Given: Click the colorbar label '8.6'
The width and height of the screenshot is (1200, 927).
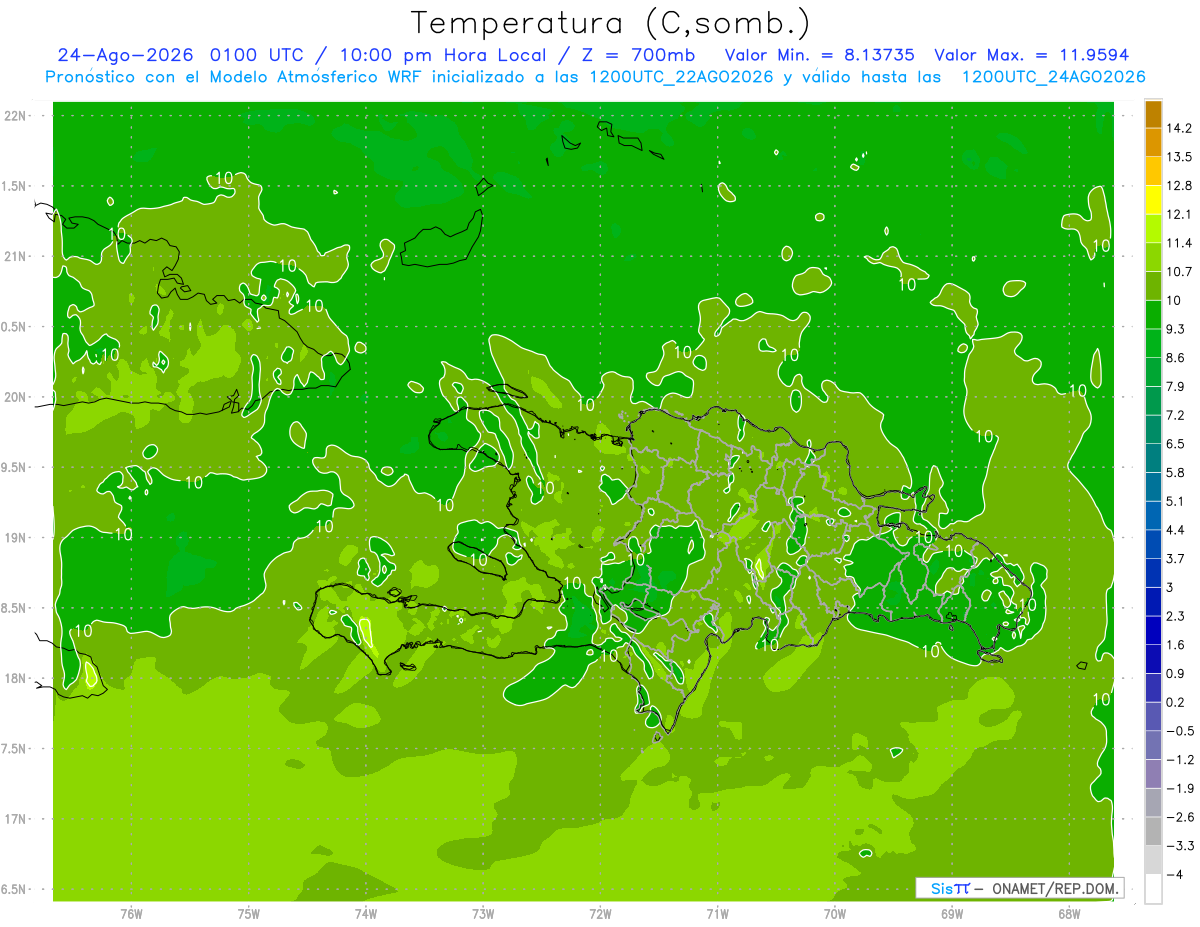Looking at the screenshot, I should click(x=1177, y=358).
